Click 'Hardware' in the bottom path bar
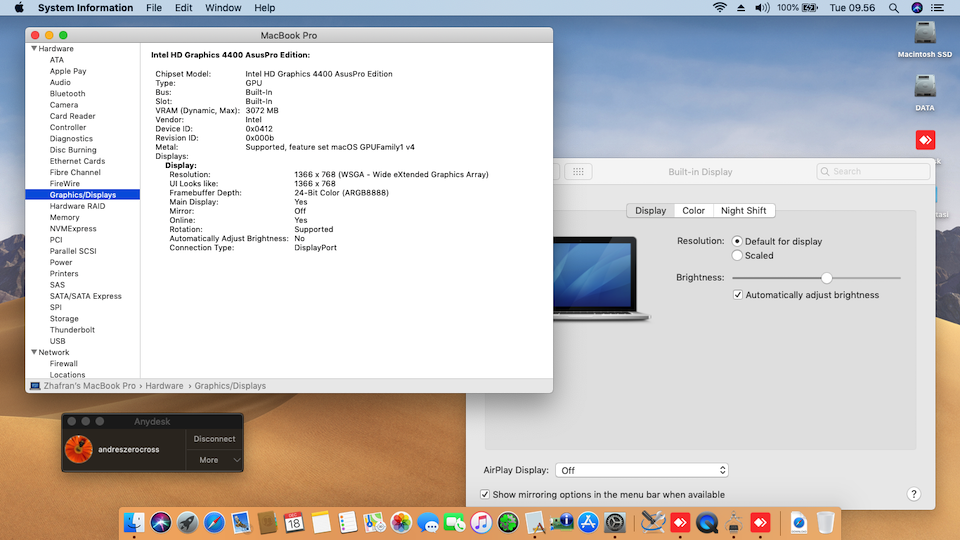 pyautogui.click(x=164, y=386)
